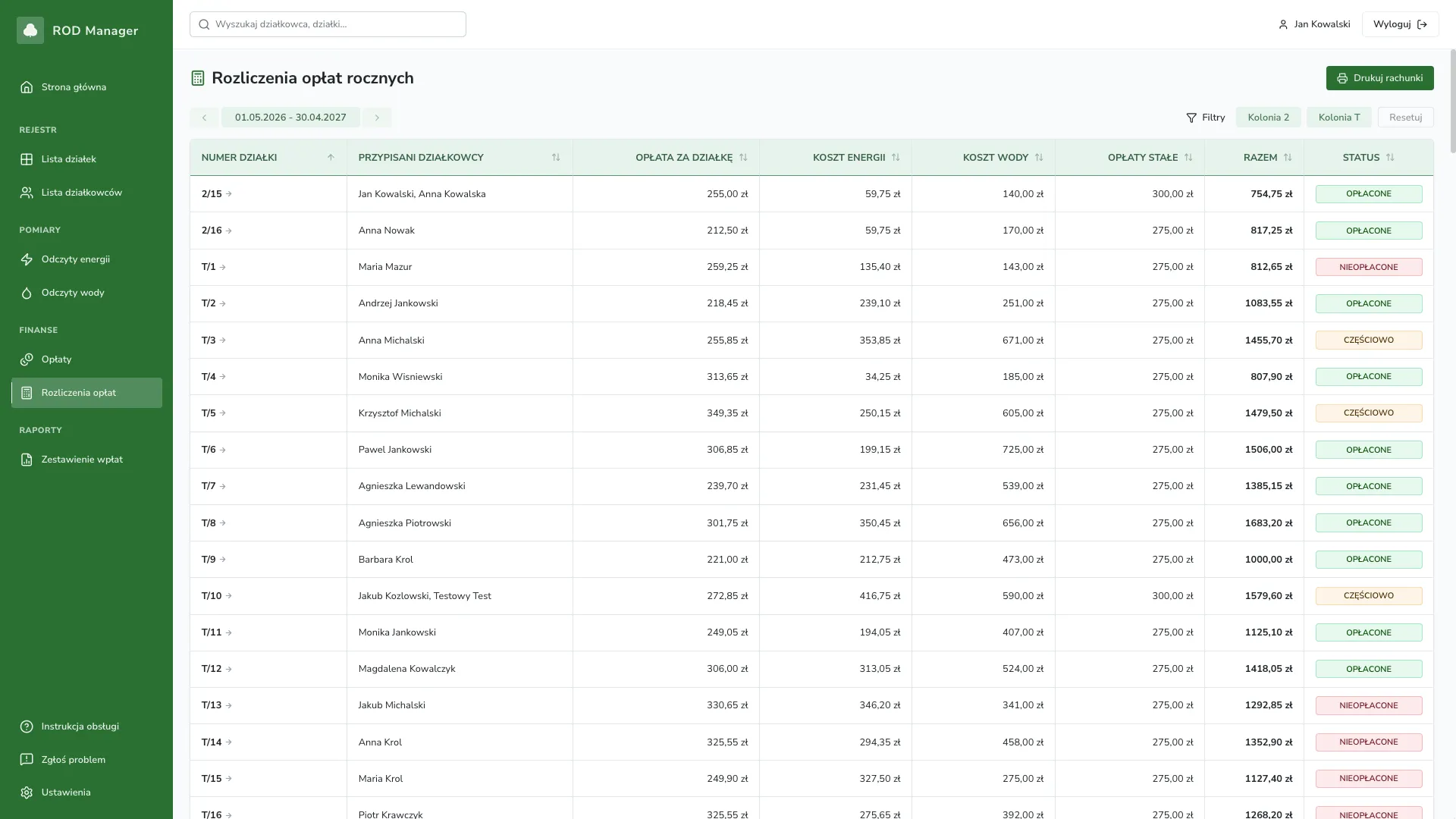The height and width of the screenshot is (819, 1456).
Task: Click the gear icon for Ustawienia
Action: [27, 792]
